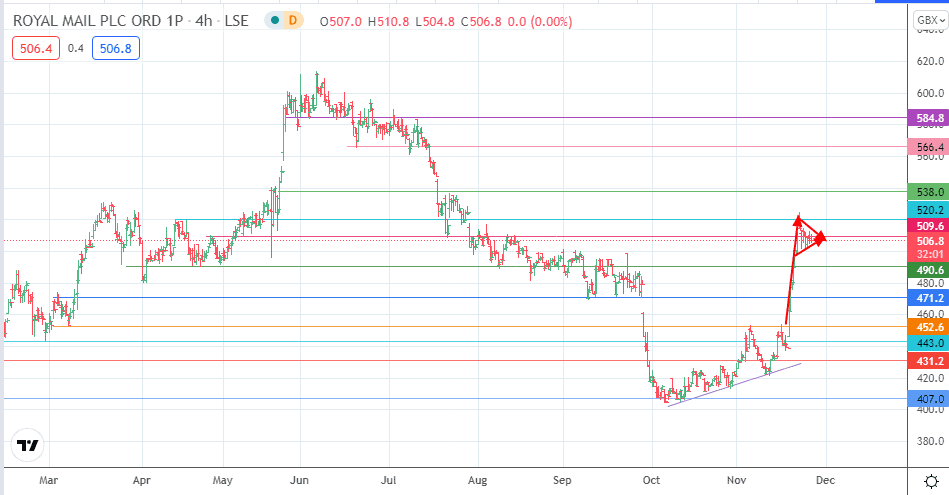Click the high value H510.8 in header

tap(389, 21)
